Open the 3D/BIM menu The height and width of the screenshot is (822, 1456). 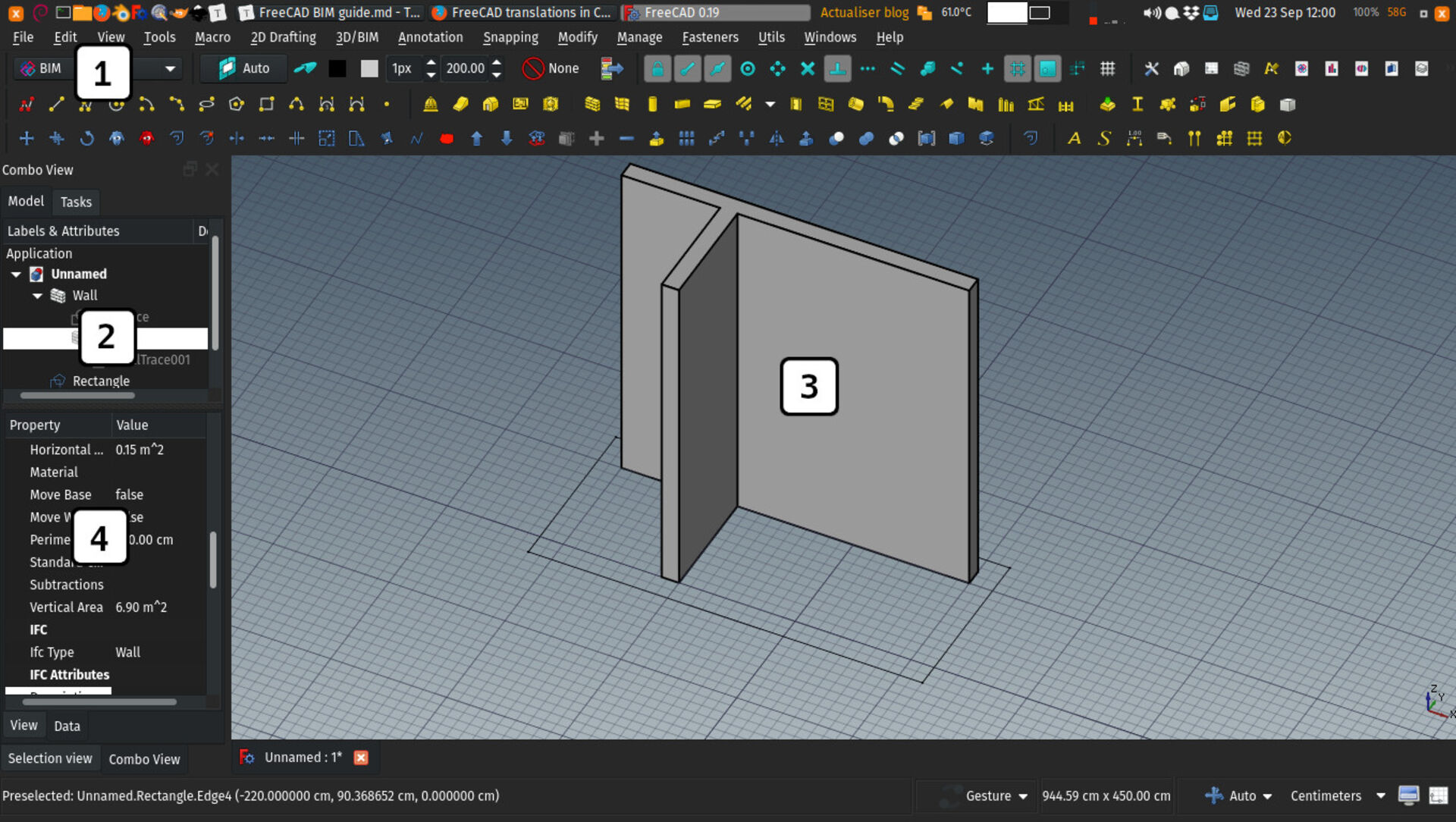coord(357,37)
